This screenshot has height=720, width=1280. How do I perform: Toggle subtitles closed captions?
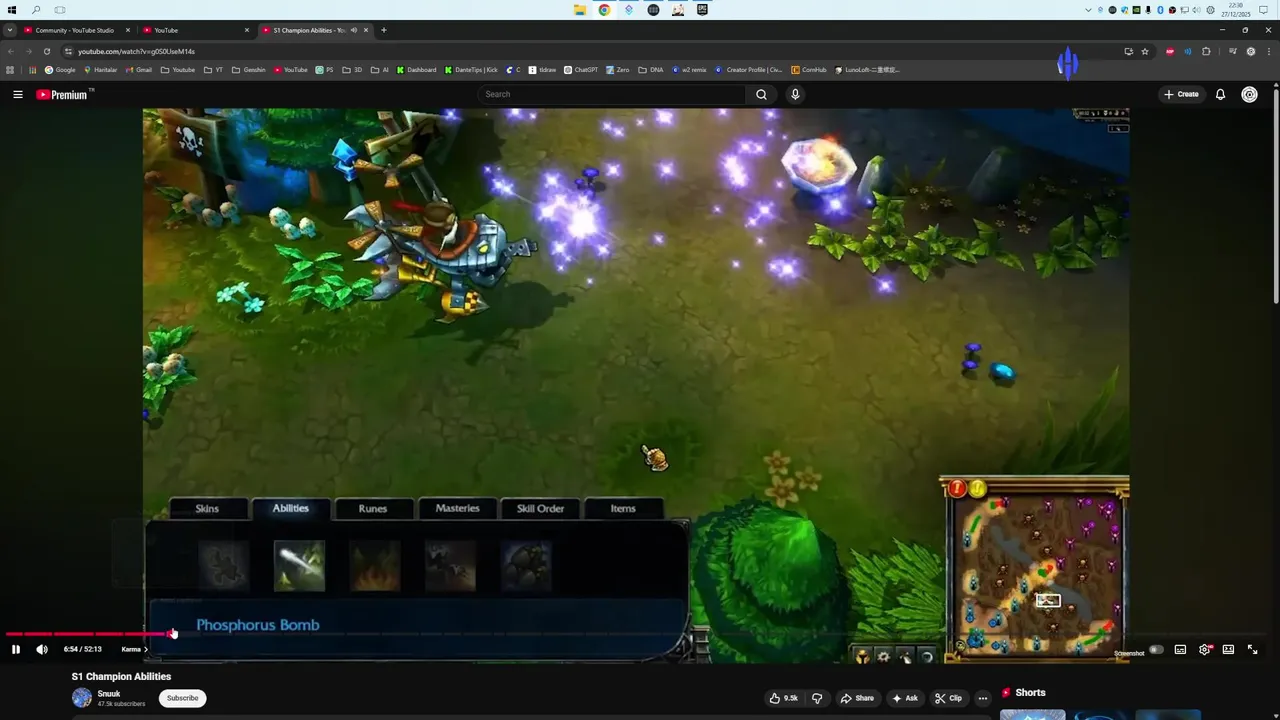coord(1180,649)
